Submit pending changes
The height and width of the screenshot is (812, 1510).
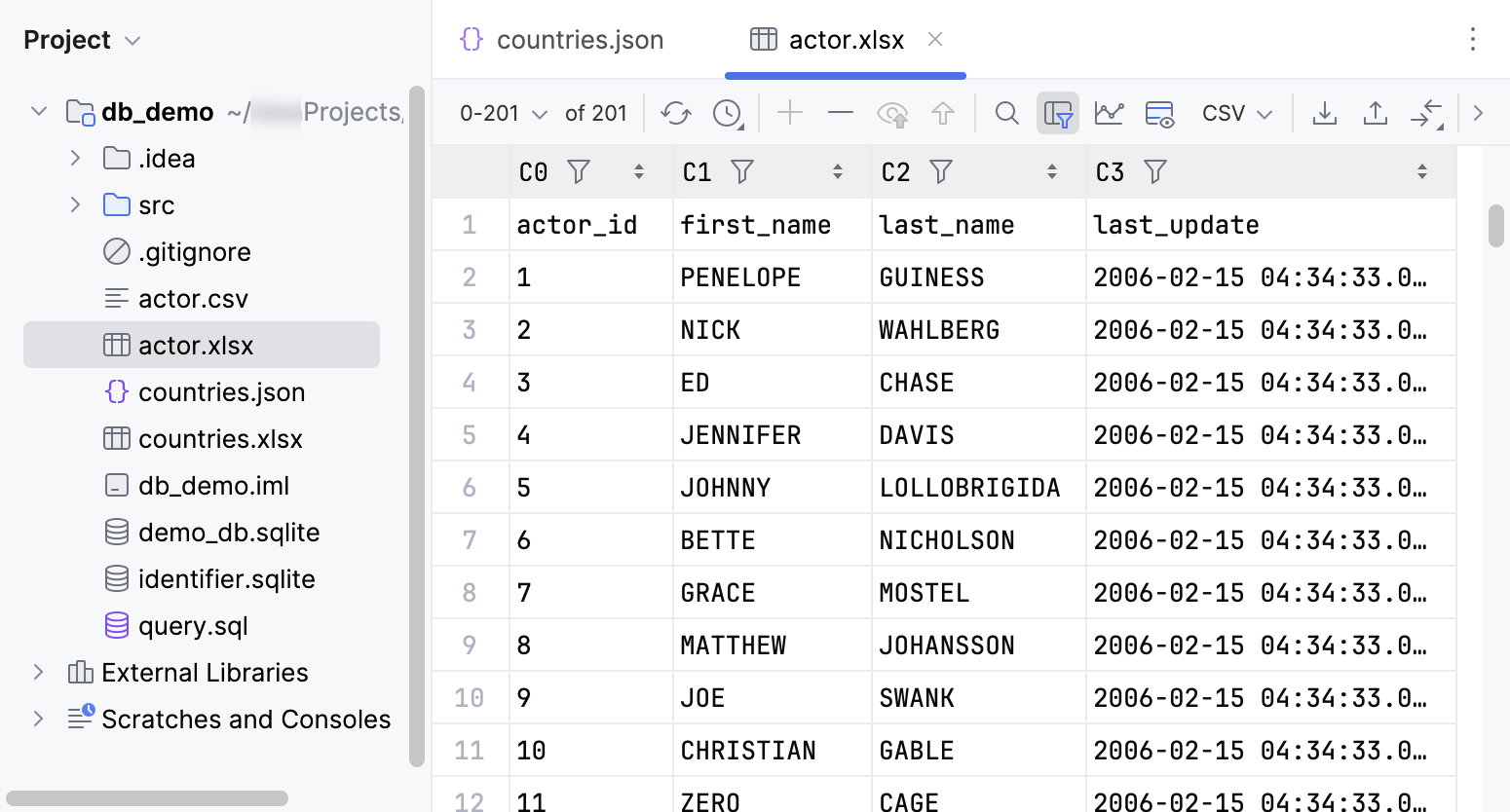942,113
